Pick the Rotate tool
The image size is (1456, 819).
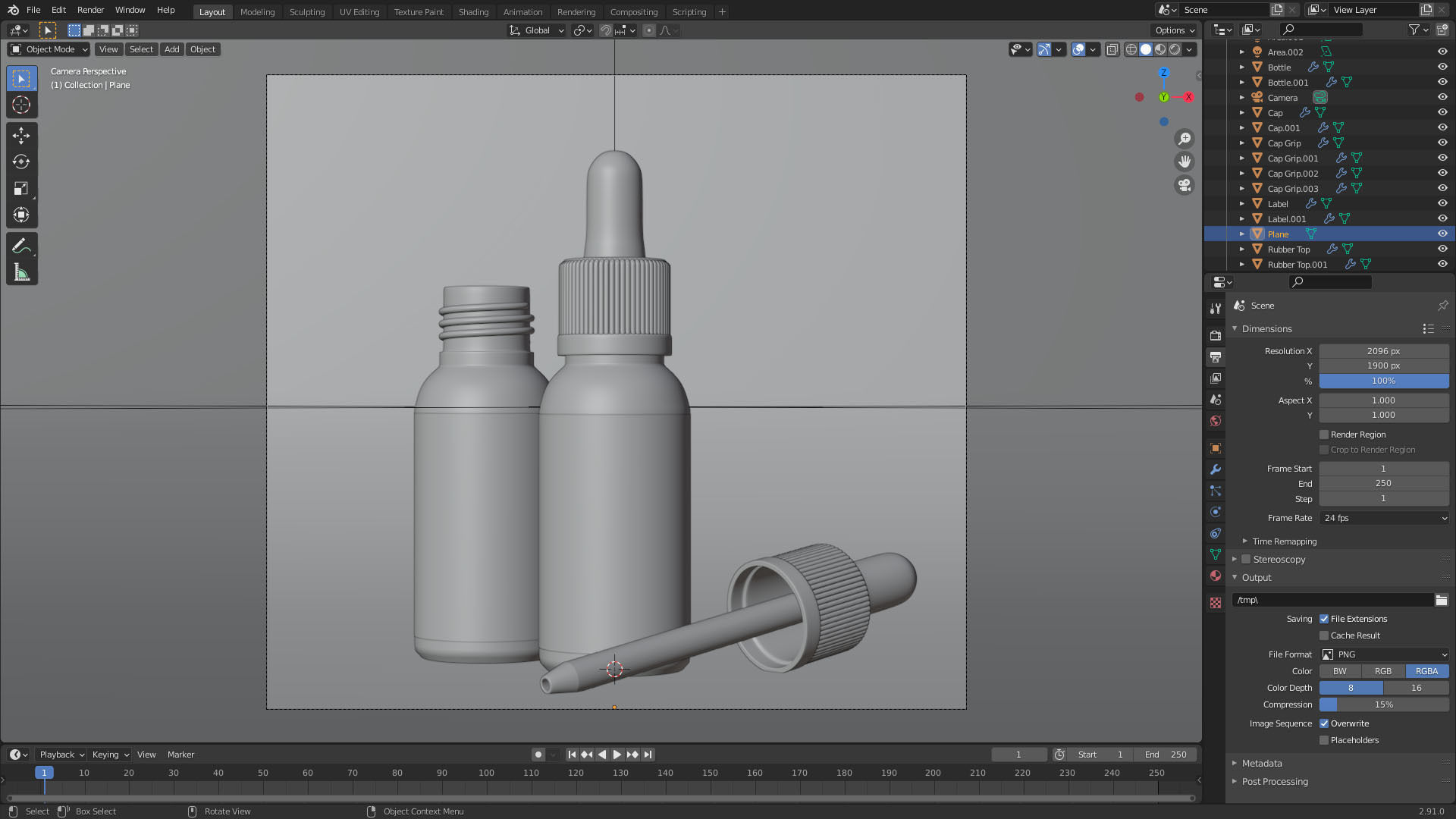pos(21,162)
